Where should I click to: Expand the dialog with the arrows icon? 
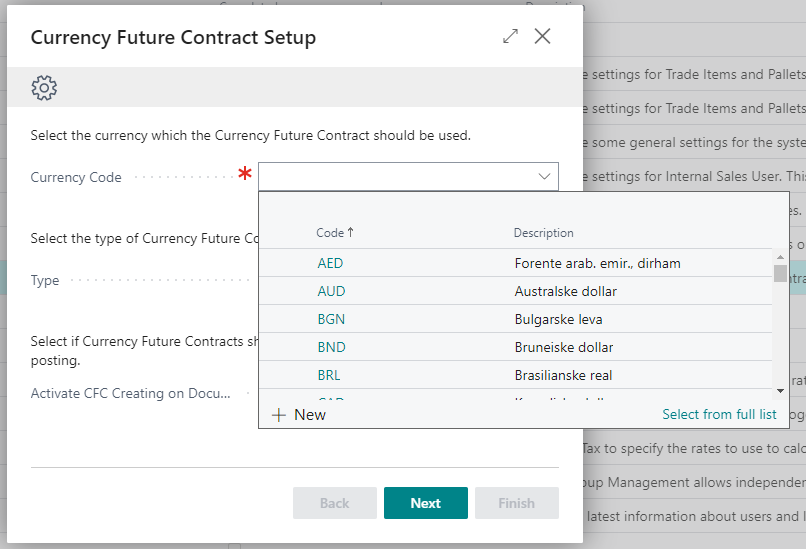pyautogui.click(x=510, y=37)
